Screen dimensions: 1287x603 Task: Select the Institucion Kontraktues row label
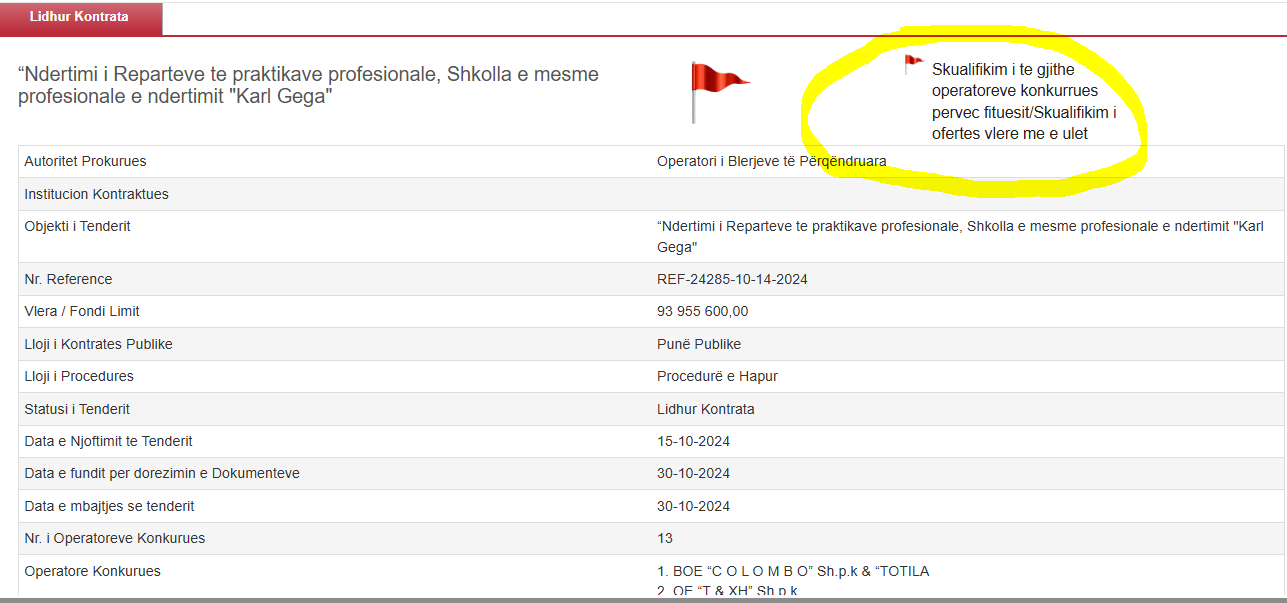(96, 194)
